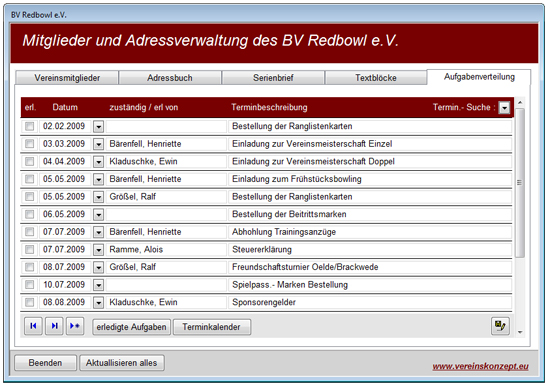Check the Steuererklärung task checkbox
This screenshot has width=550, height=388.
[30, 249]
